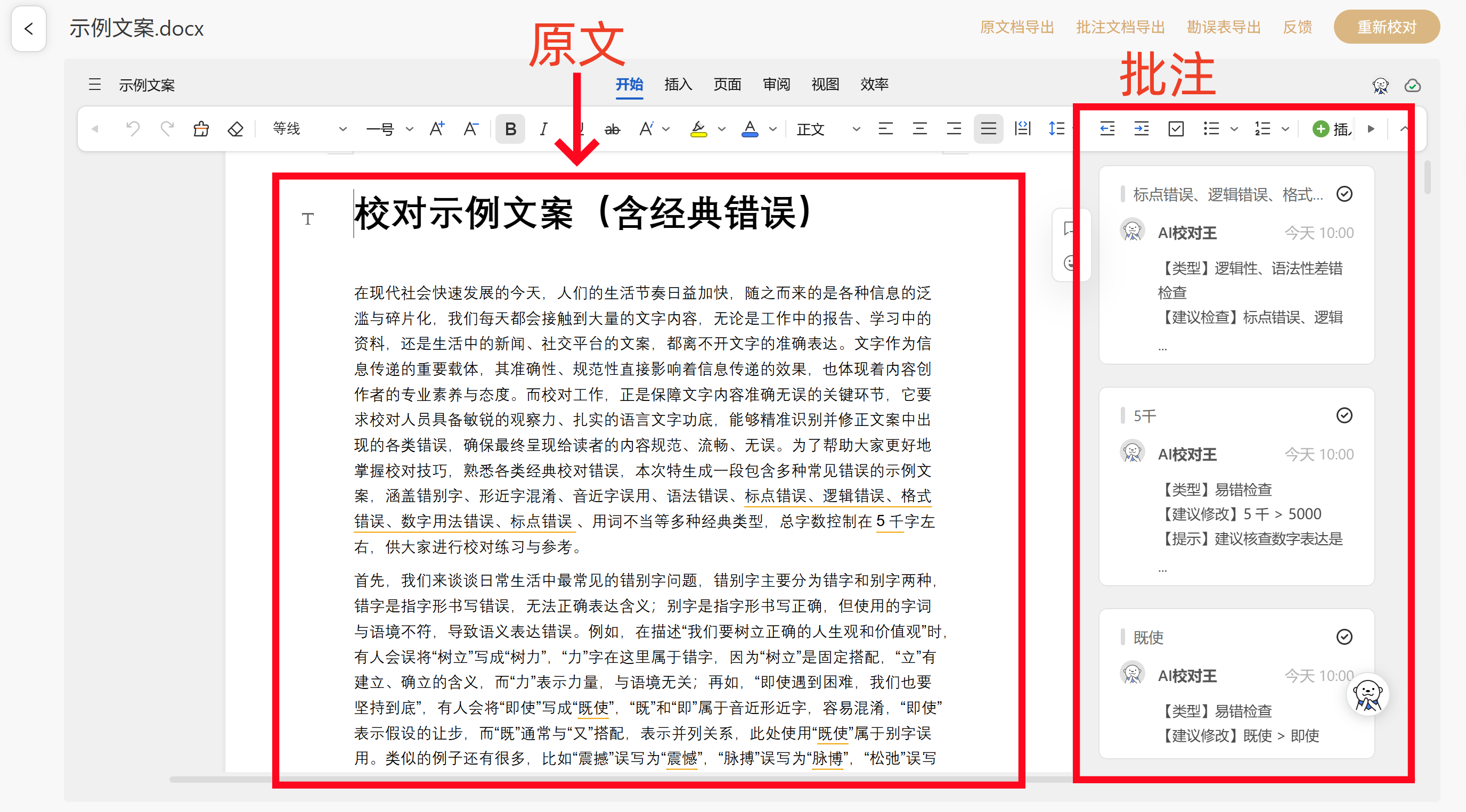Click the eraser clear-formatting icon
The width and height of the screenshot is (1466, 812).
click(235, 129)
